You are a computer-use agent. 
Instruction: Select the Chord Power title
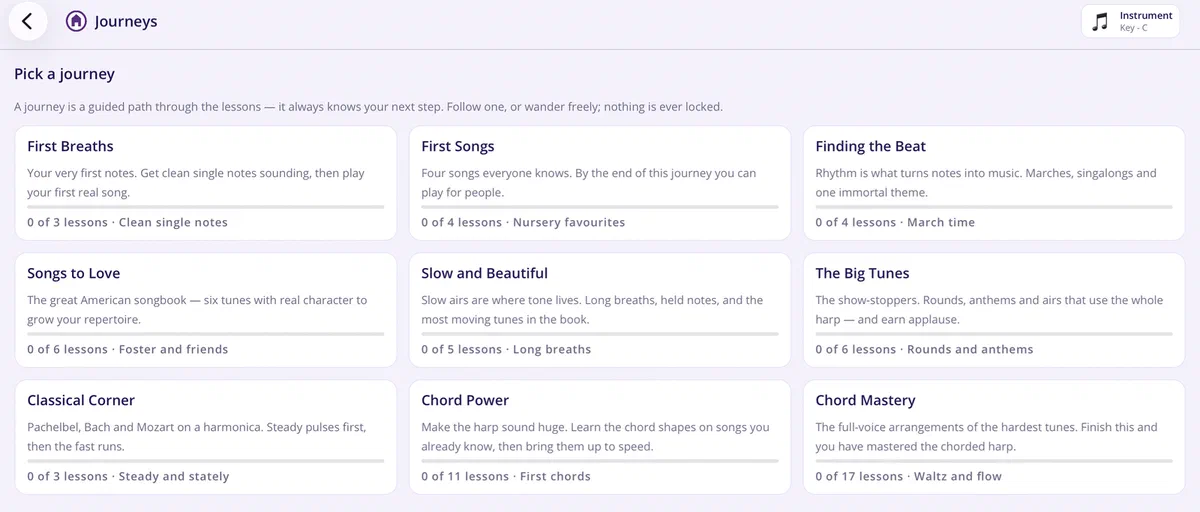[465, 400]
